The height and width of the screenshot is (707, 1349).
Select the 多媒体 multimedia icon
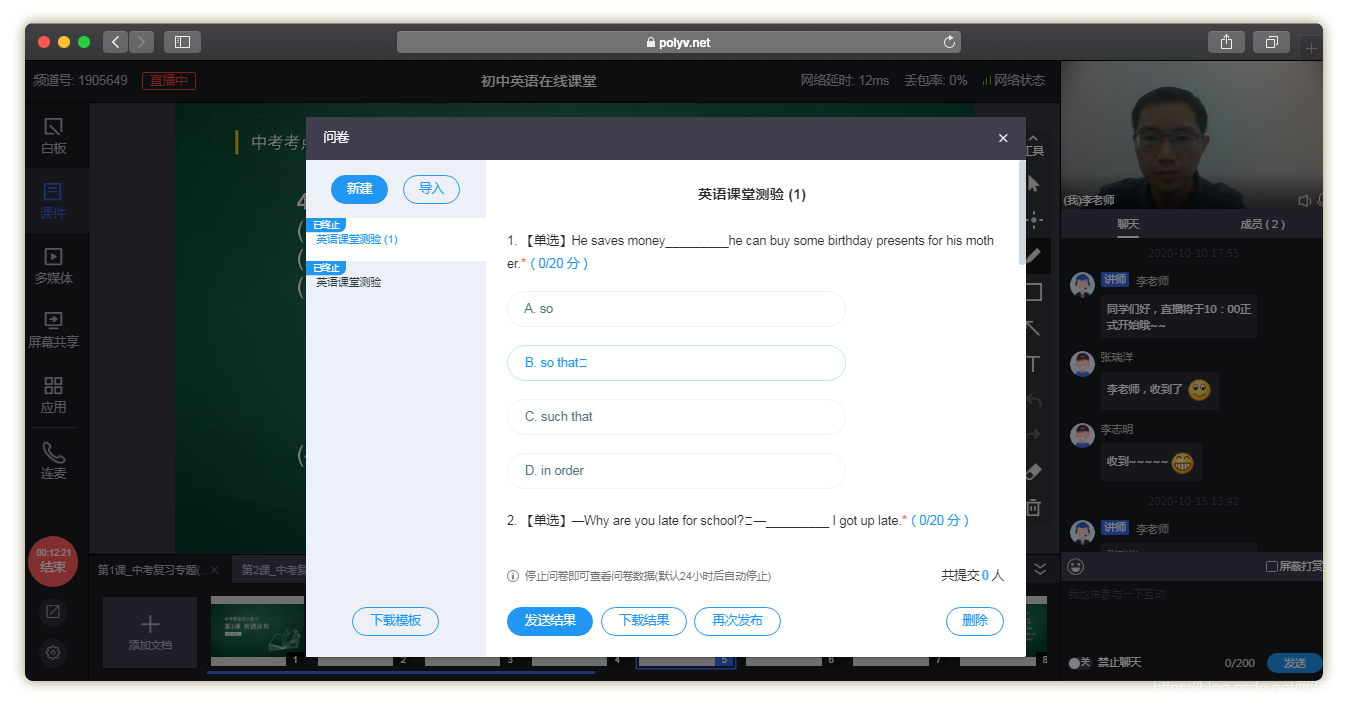[x=54, y=265]
